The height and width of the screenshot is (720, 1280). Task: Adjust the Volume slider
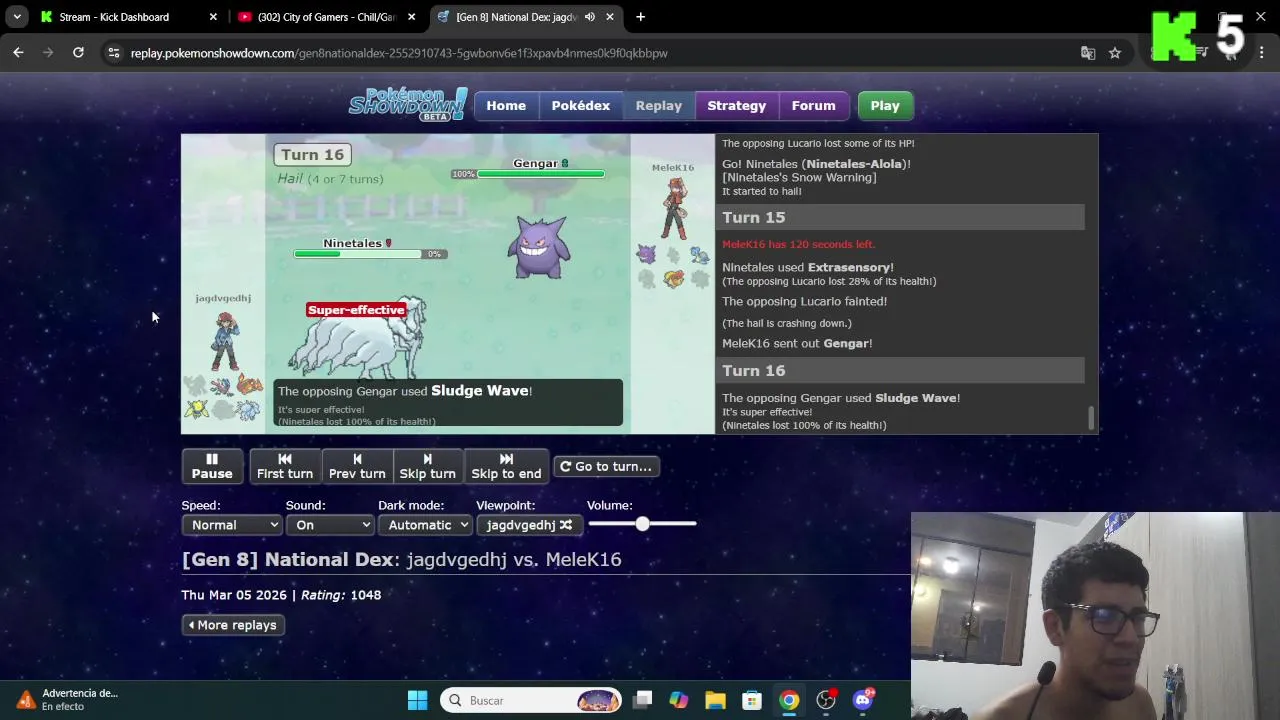click(642, 524)
